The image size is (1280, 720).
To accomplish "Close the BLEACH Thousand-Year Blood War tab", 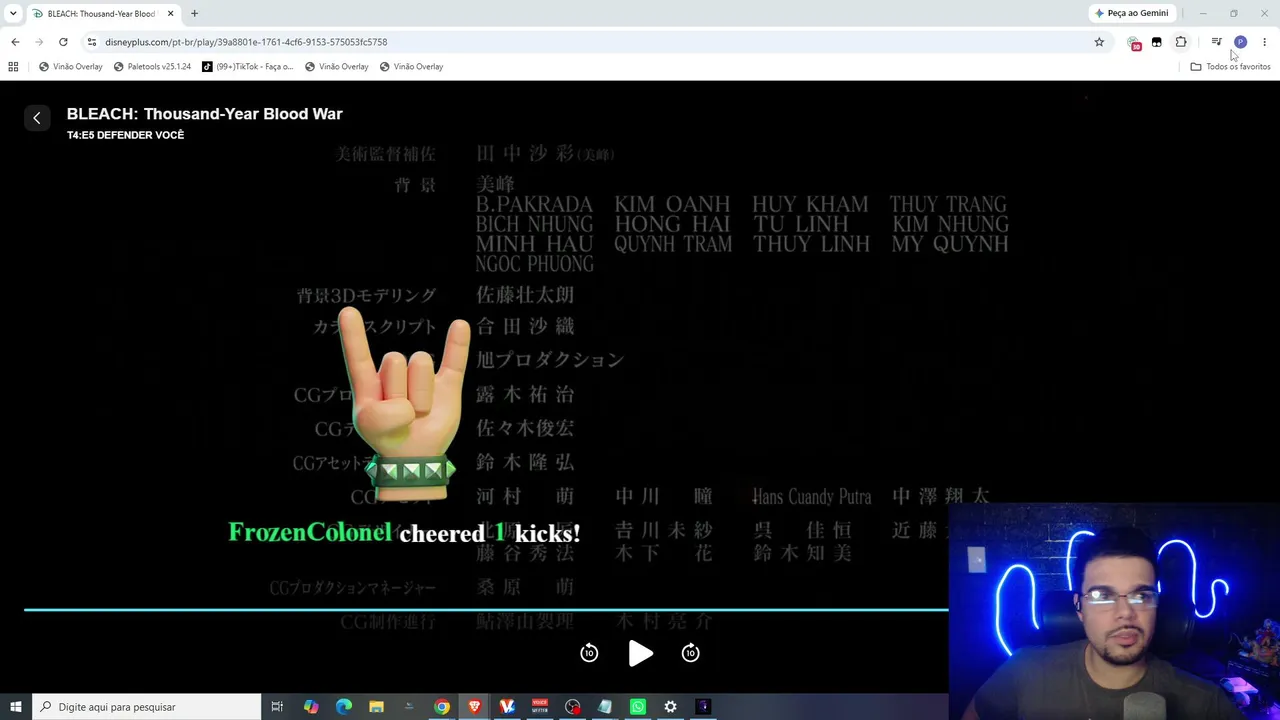I will [x=170, y=13].
